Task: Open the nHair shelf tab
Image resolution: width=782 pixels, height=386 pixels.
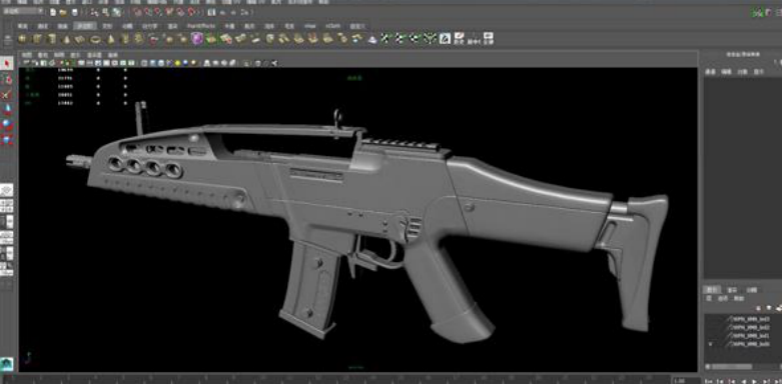Action: click(310, 25)
